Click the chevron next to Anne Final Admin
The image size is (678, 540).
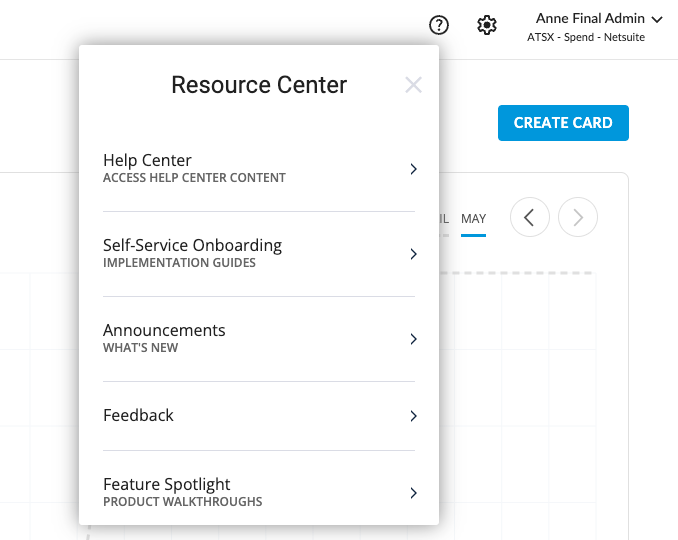[657, 19]
